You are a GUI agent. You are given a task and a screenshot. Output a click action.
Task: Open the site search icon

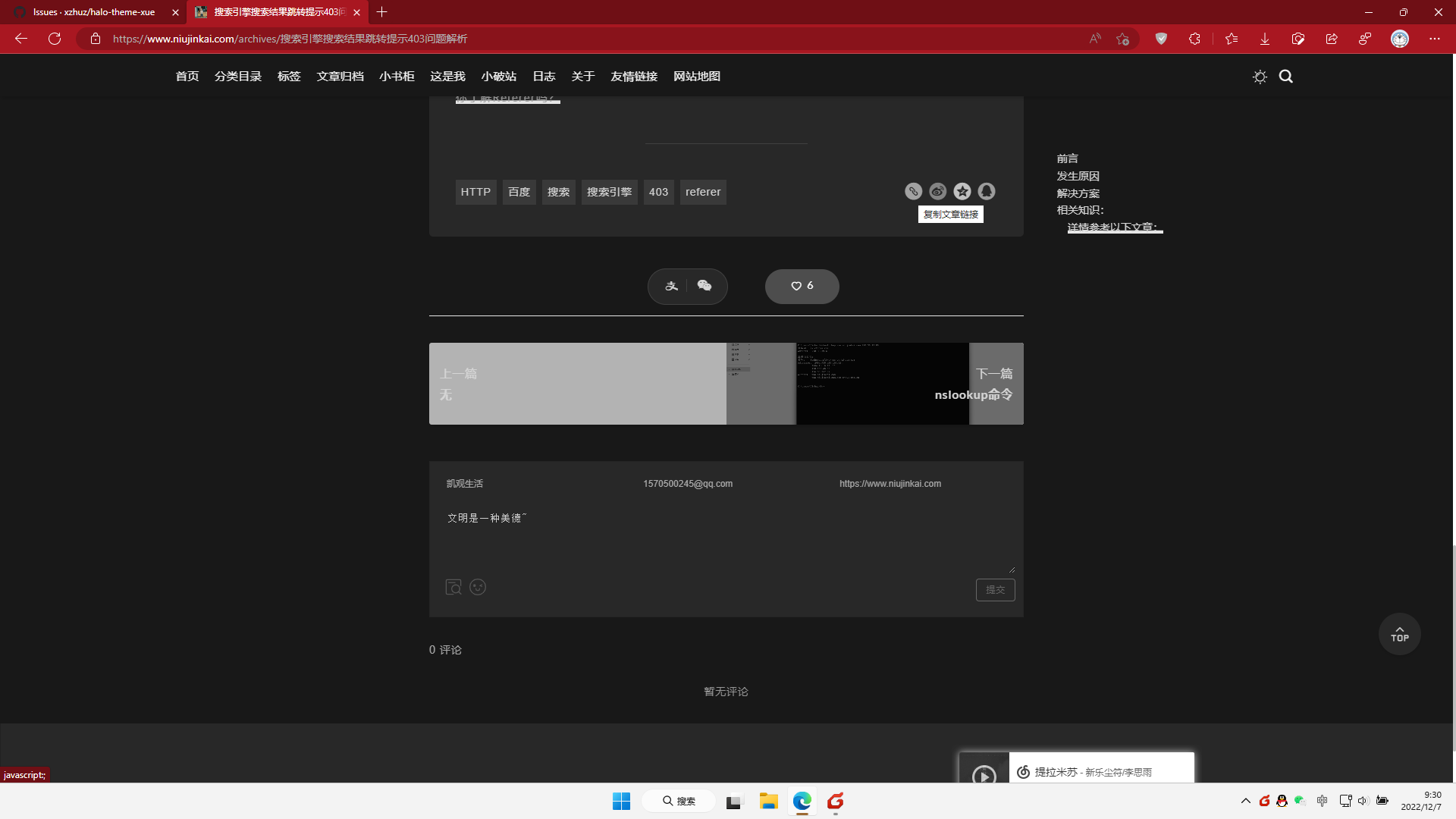point(1286,77)
